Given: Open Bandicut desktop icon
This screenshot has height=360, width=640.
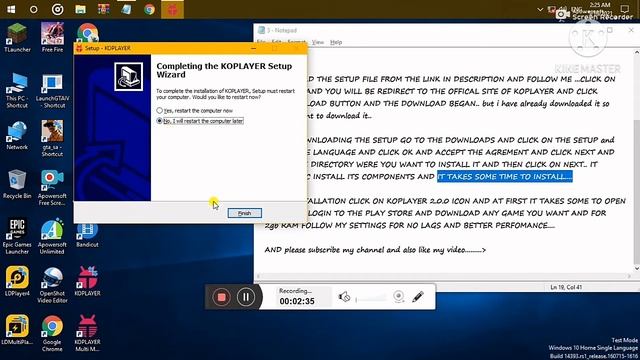Looking at the screenshot, I should click(x=87, y=236).
